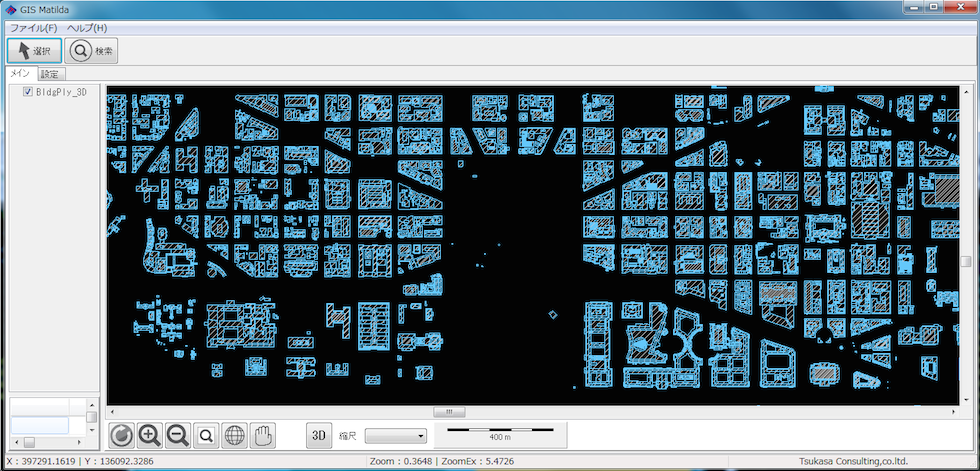Switch to the 設定 tab
The image size is (980, 471).
pyautogui.click(x=50, y=74)
